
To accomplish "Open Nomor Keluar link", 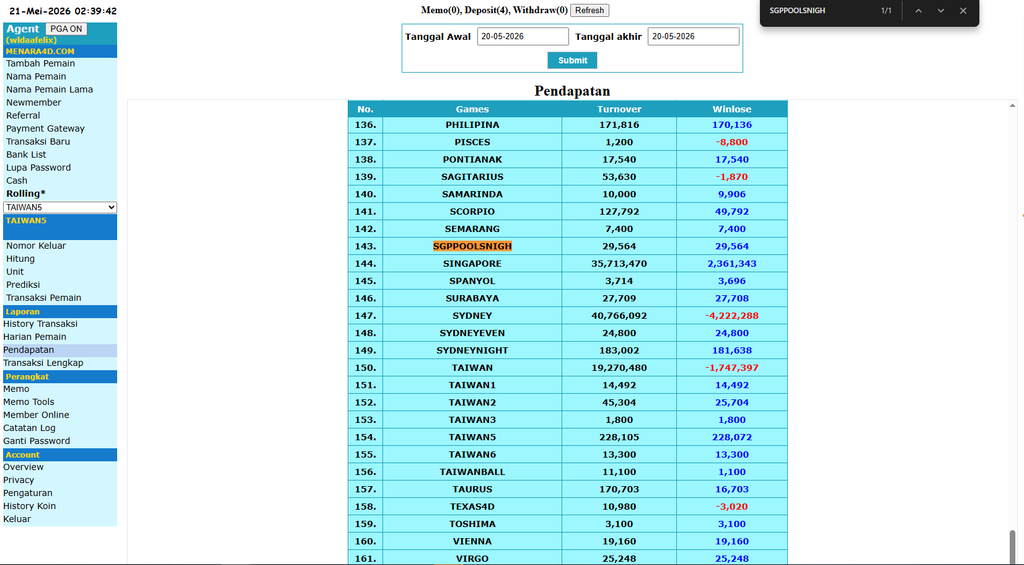I will [36, 246].
